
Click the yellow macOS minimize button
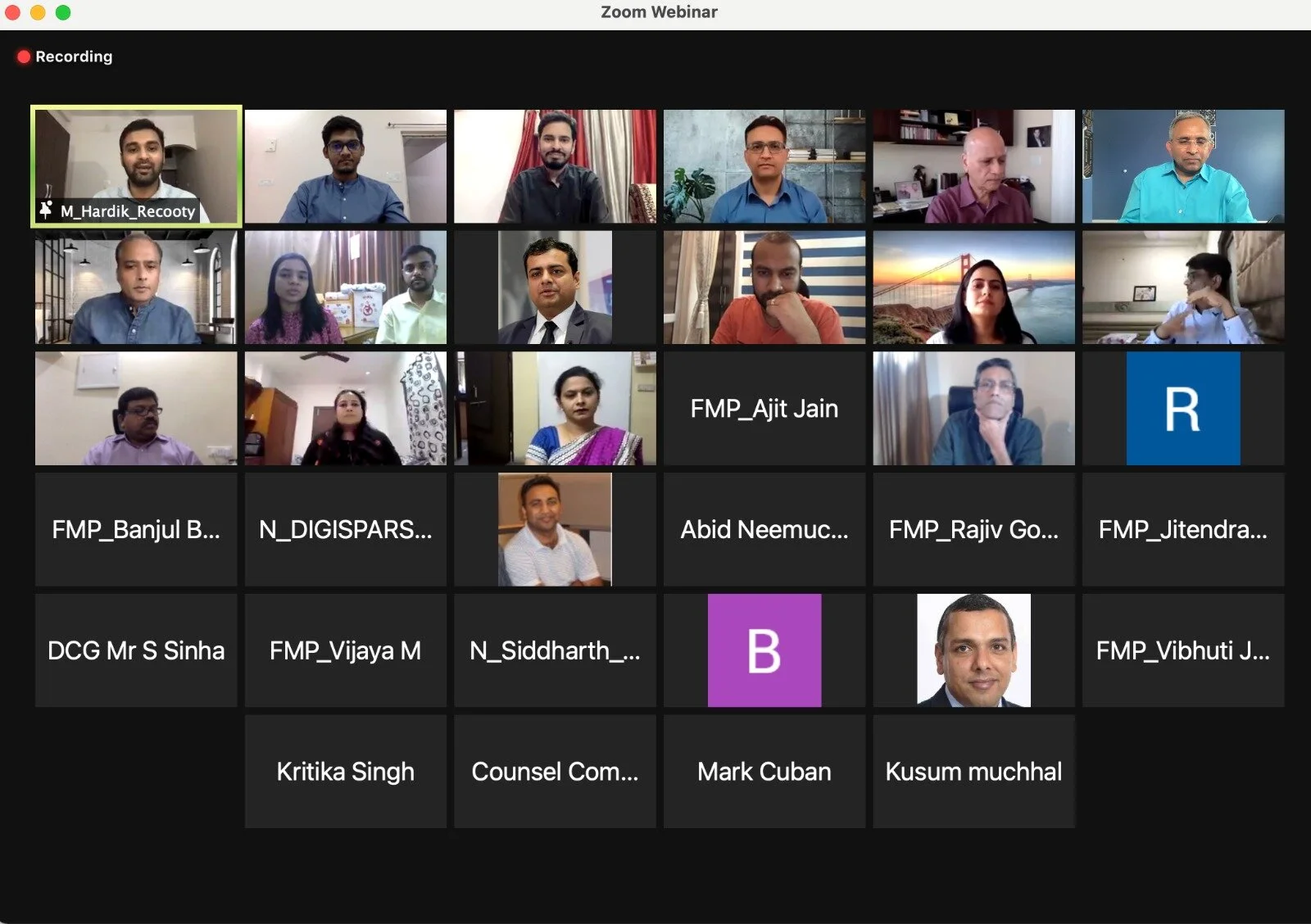point(38,12)
